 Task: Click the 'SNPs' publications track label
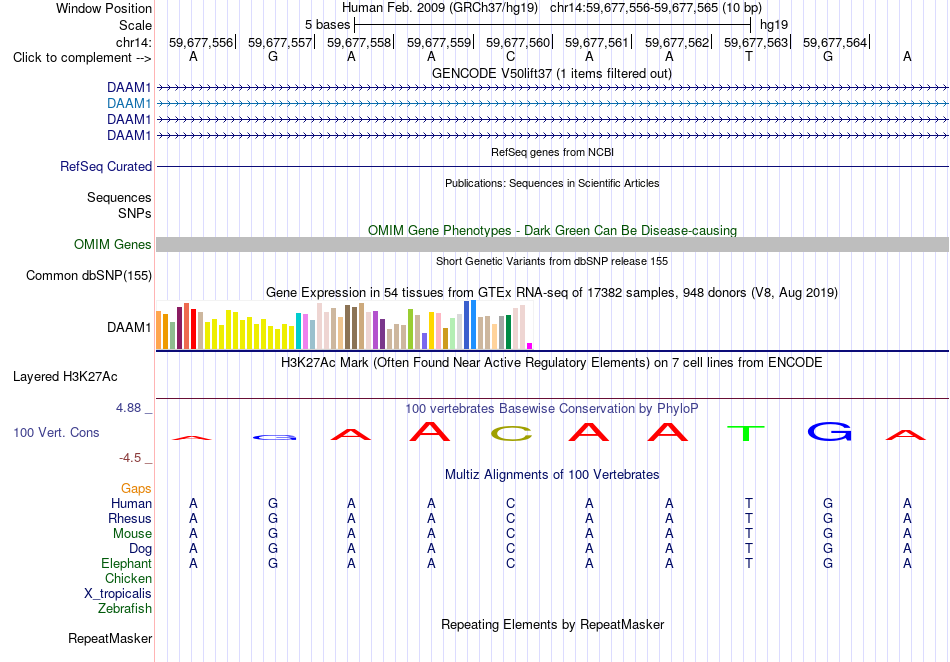[x=135, y=213]
